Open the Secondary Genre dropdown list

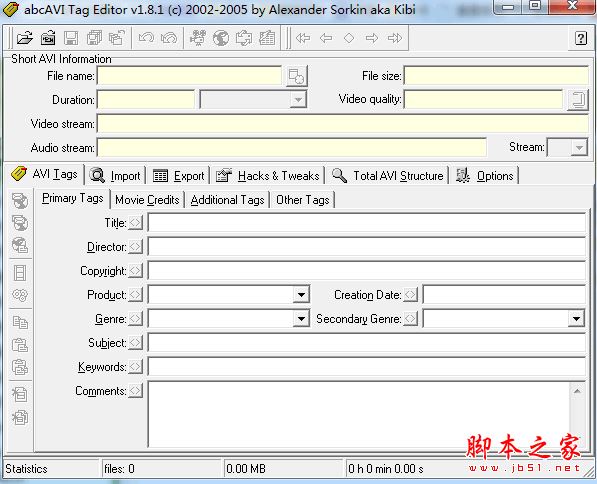576,319
